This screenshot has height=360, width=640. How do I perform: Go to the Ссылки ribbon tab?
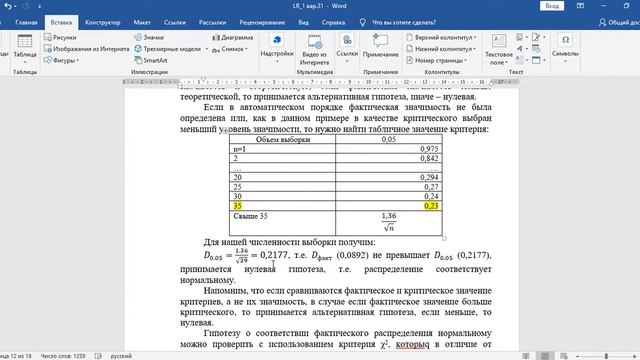[x=175, y=22]
